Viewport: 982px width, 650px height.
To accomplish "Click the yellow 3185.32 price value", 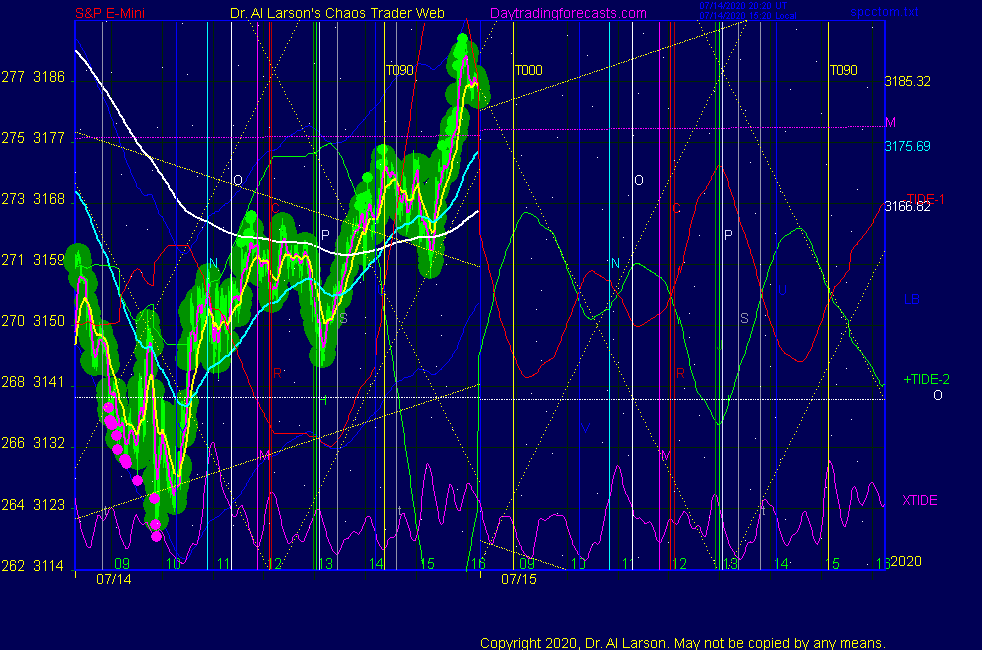I will coord(907,81).
